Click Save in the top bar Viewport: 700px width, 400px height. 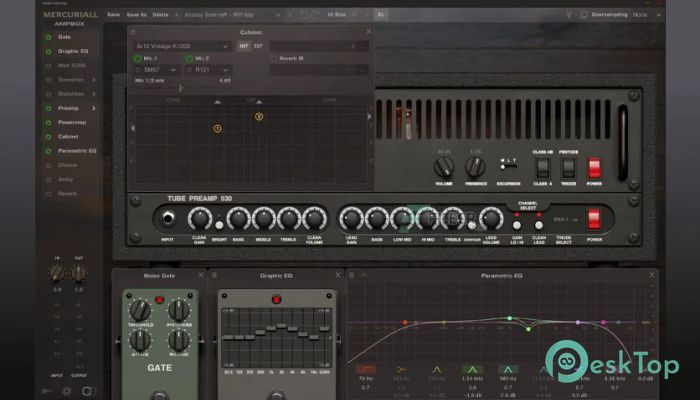tap(113, 15)
